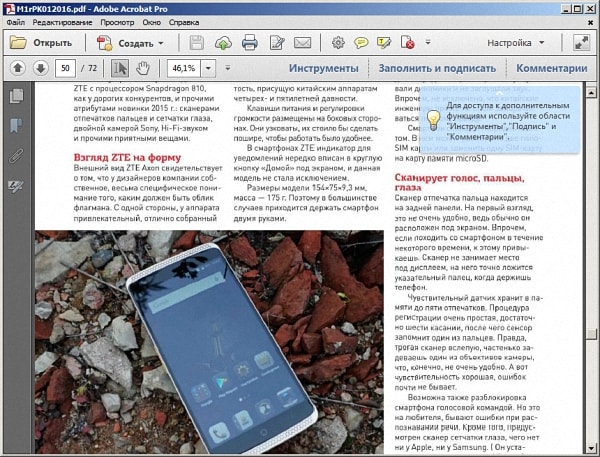
Task: Select the text selection cursor tool
Action: [120, 68]
